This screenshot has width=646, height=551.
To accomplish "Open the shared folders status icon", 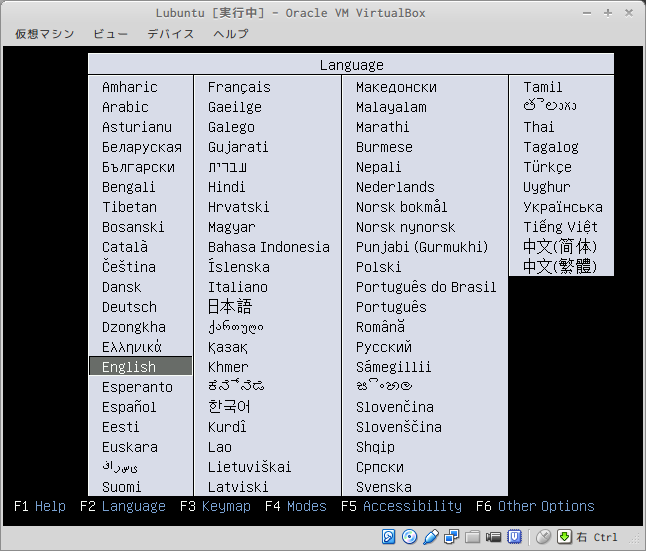I will click(473, 537).
